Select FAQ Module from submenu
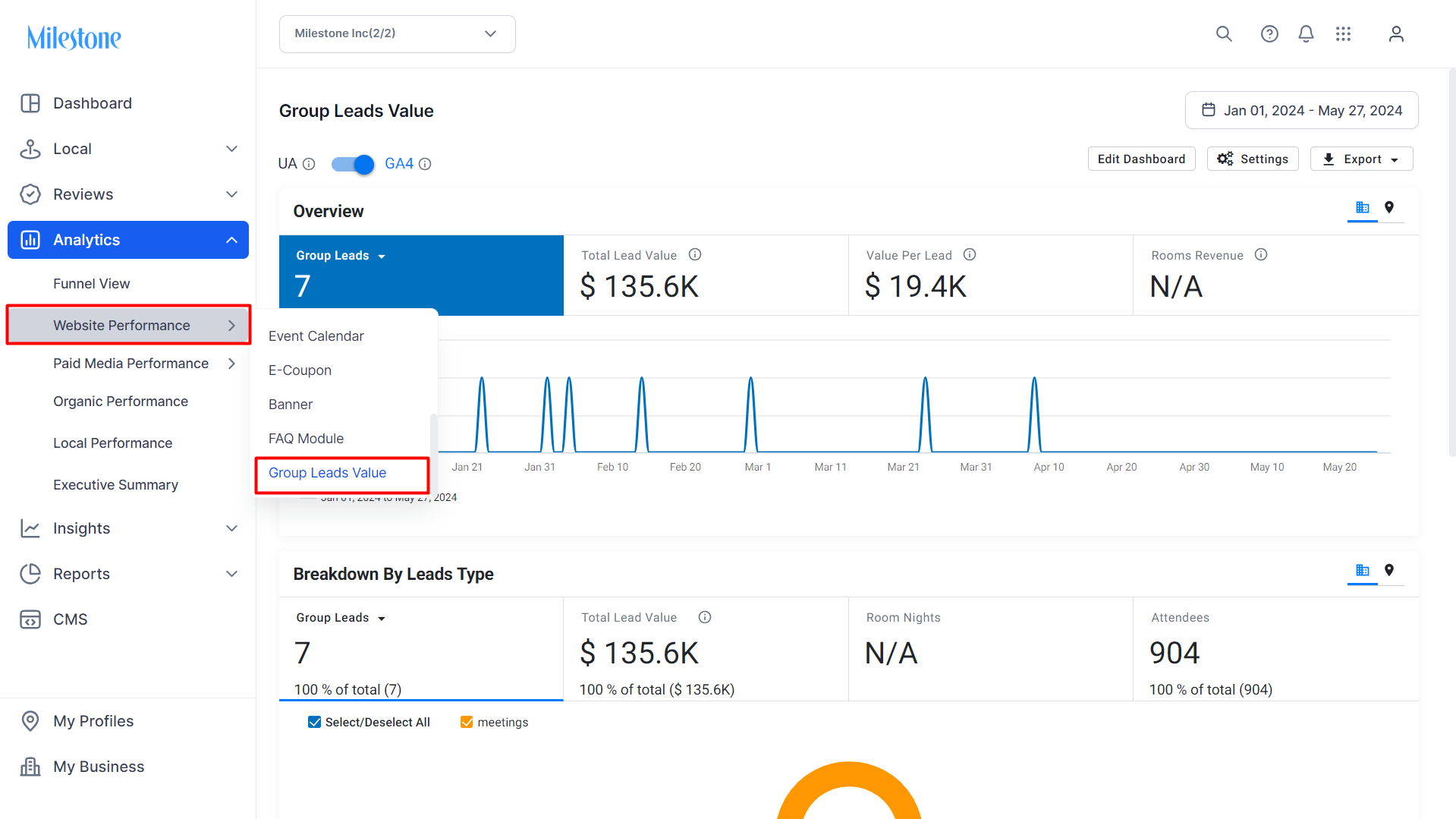The width and height of the screenshot is (1456, 819). pos(306,439)
